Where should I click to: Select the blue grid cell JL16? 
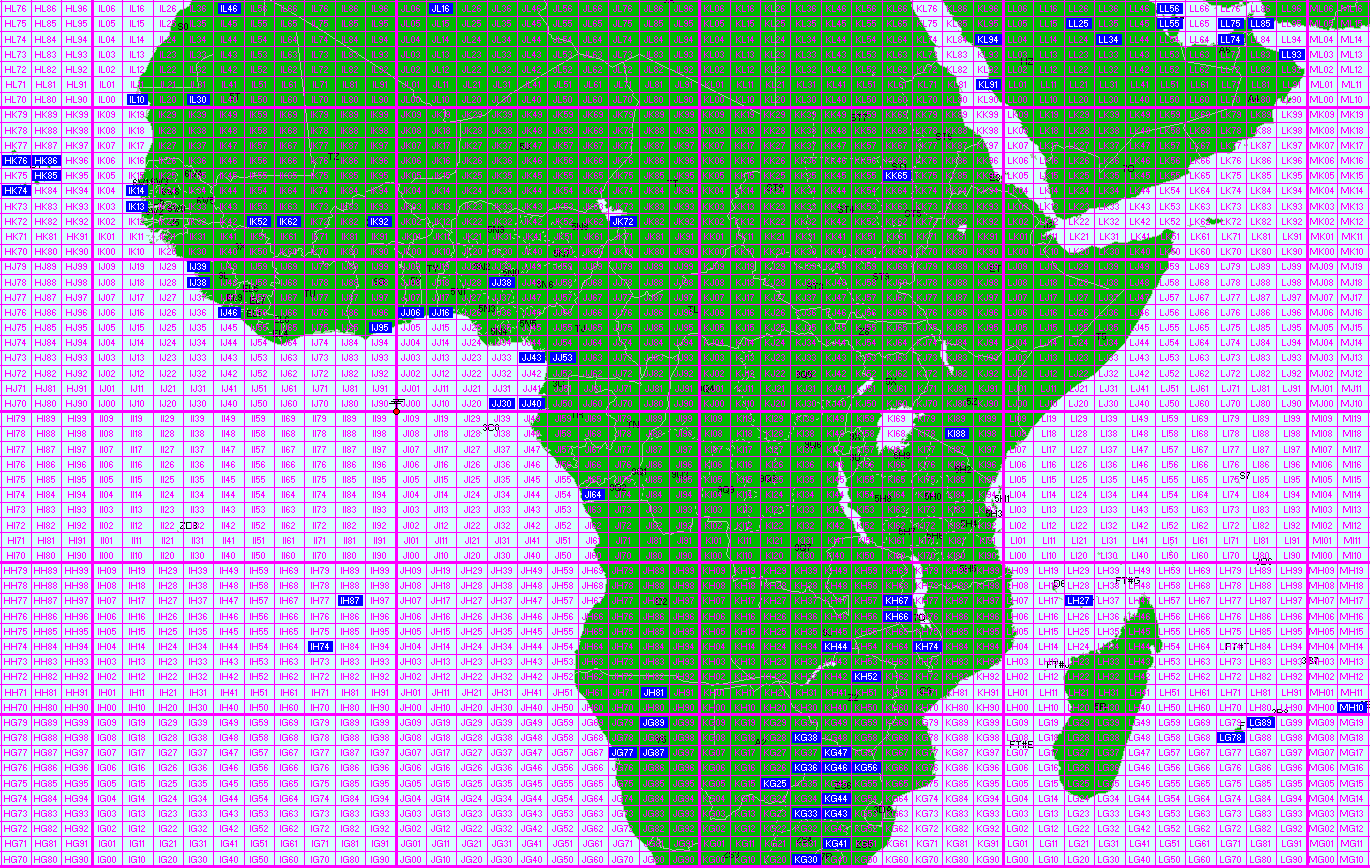(440, 8)
